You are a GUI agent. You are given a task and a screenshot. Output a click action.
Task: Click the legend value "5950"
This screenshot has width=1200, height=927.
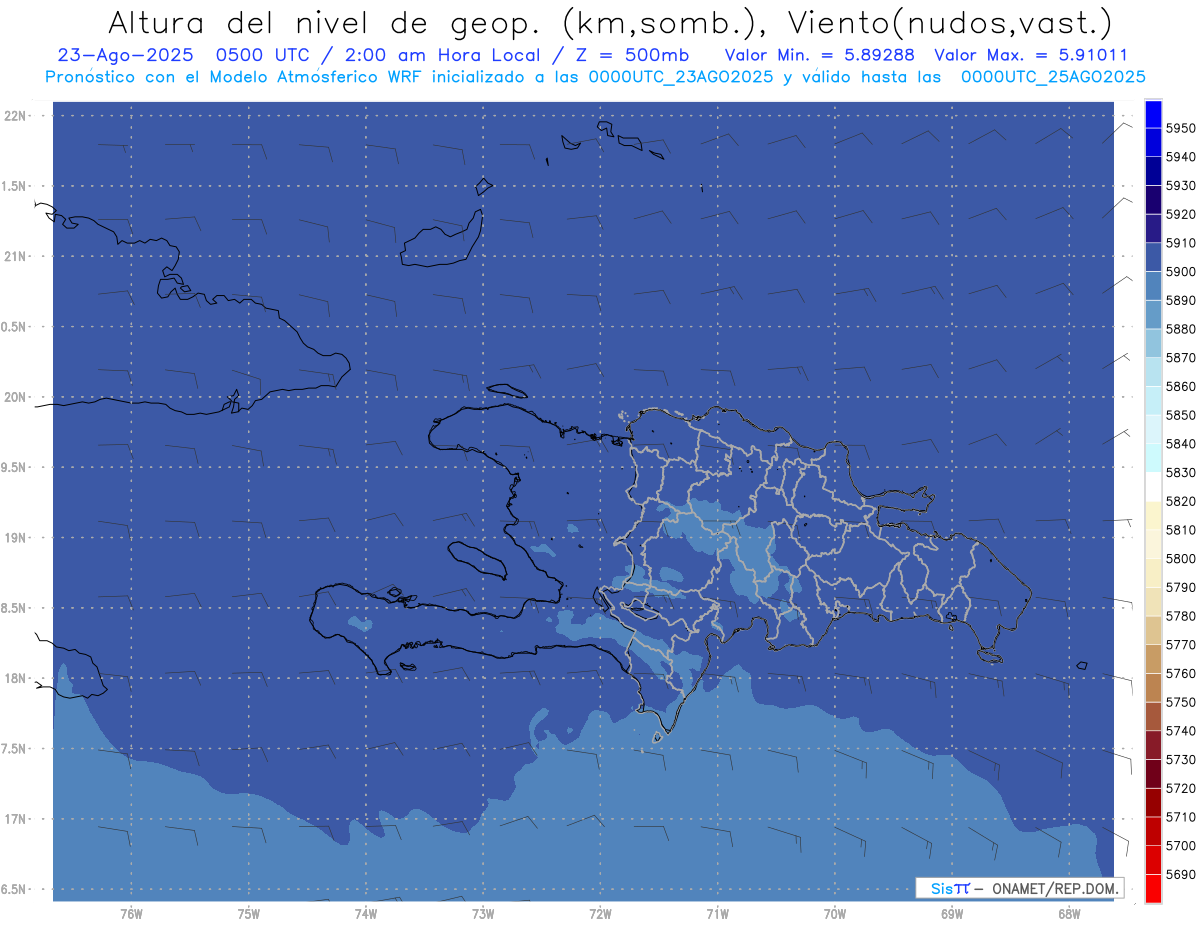pos(1181,128)
